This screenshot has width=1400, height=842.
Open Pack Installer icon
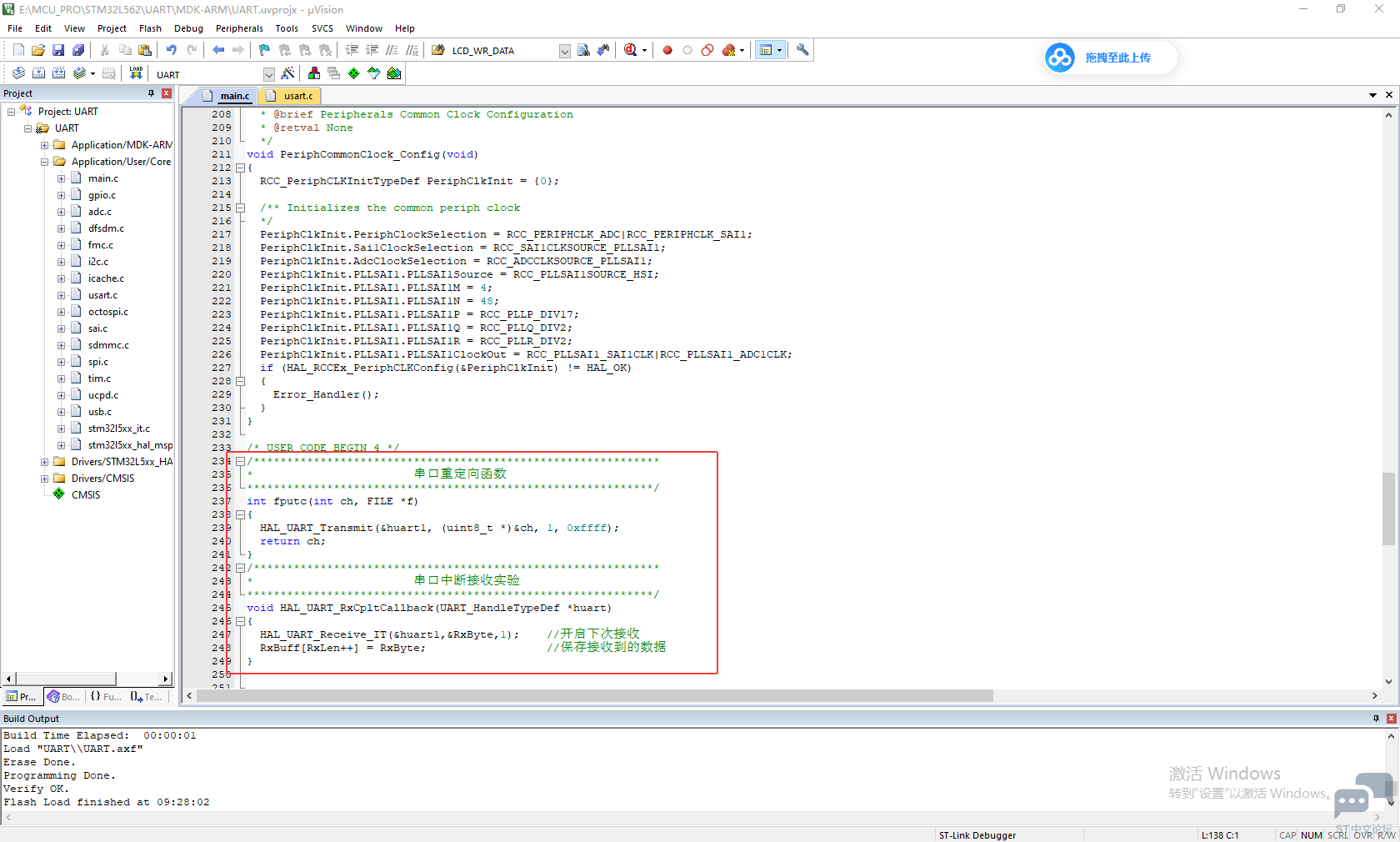click(x=394, y=73)
